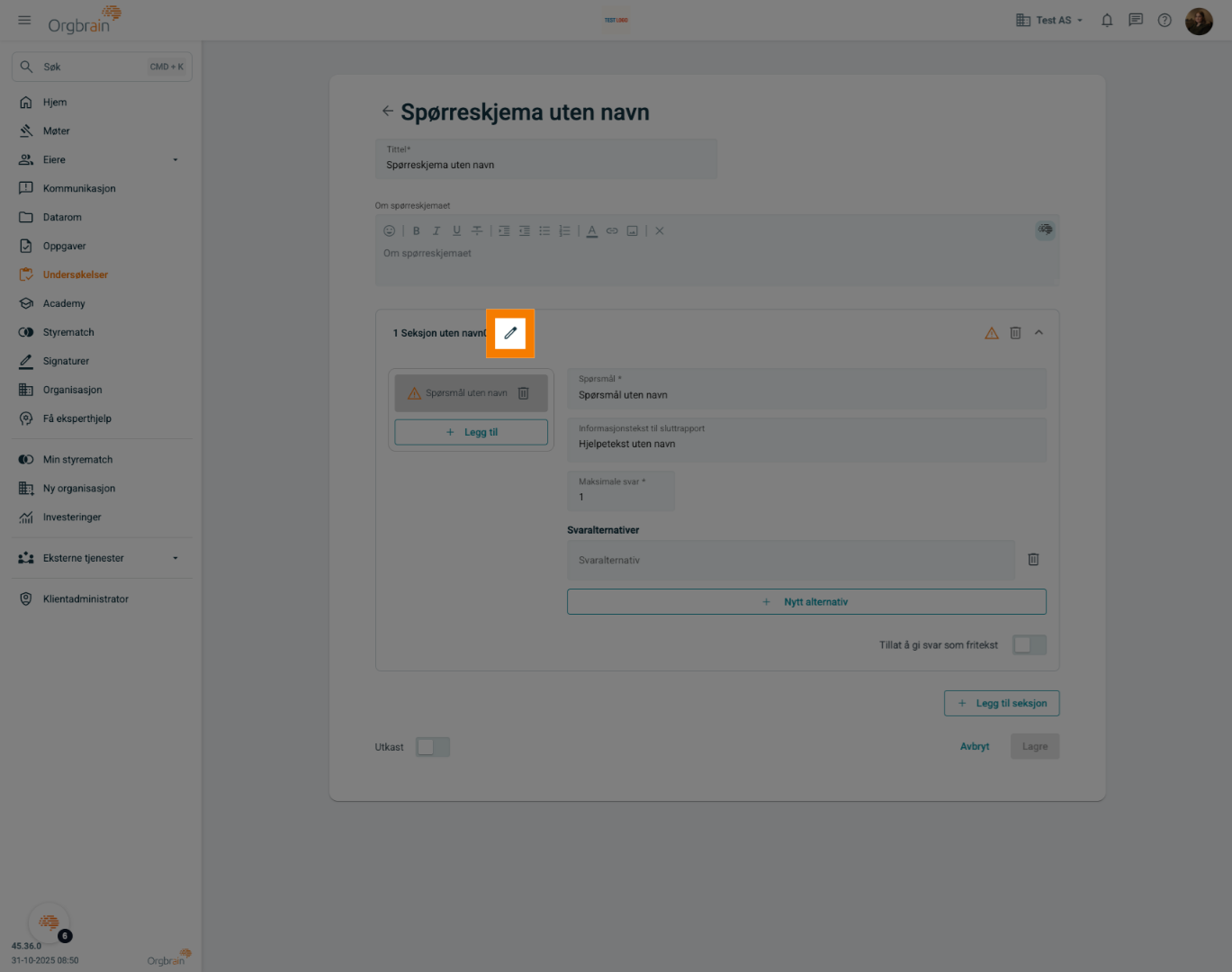Delete the question 'Spørsmål uten navn'
Screen dimensions: 1232x972
click(524, 393)
